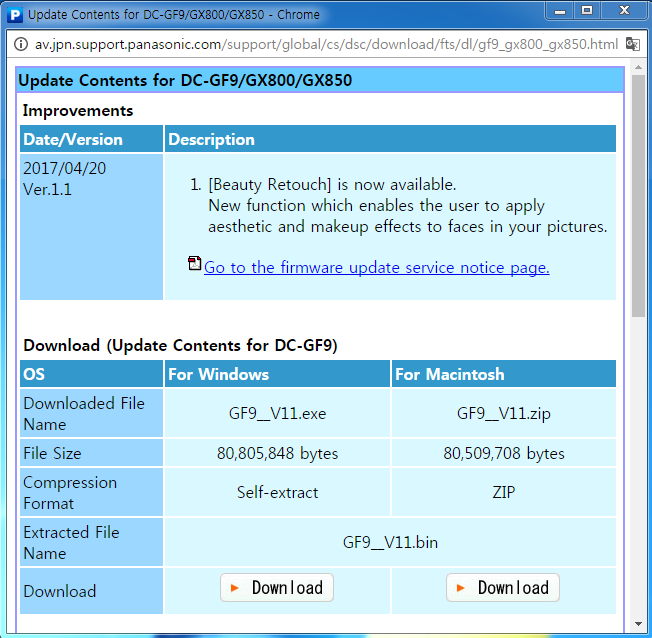Click the Ver.1.1 version text

[x=47, y=190]
